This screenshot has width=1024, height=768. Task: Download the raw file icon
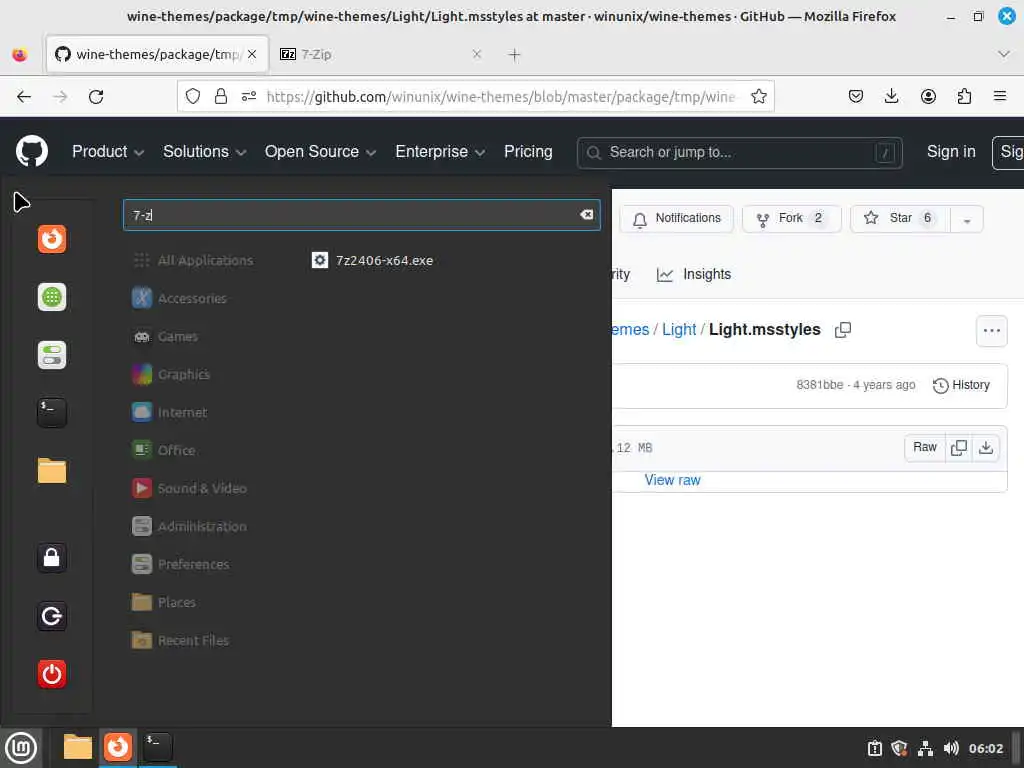click(986, 447)
